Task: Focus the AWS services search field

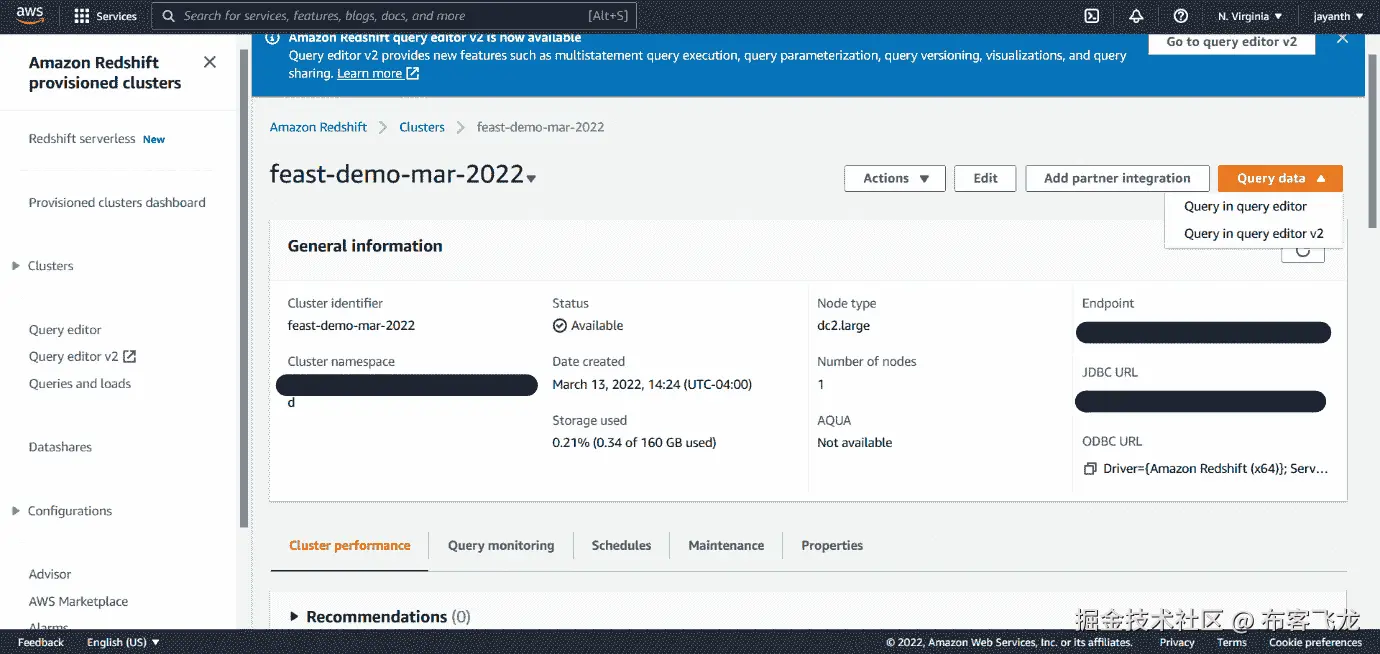Action: 394,16
